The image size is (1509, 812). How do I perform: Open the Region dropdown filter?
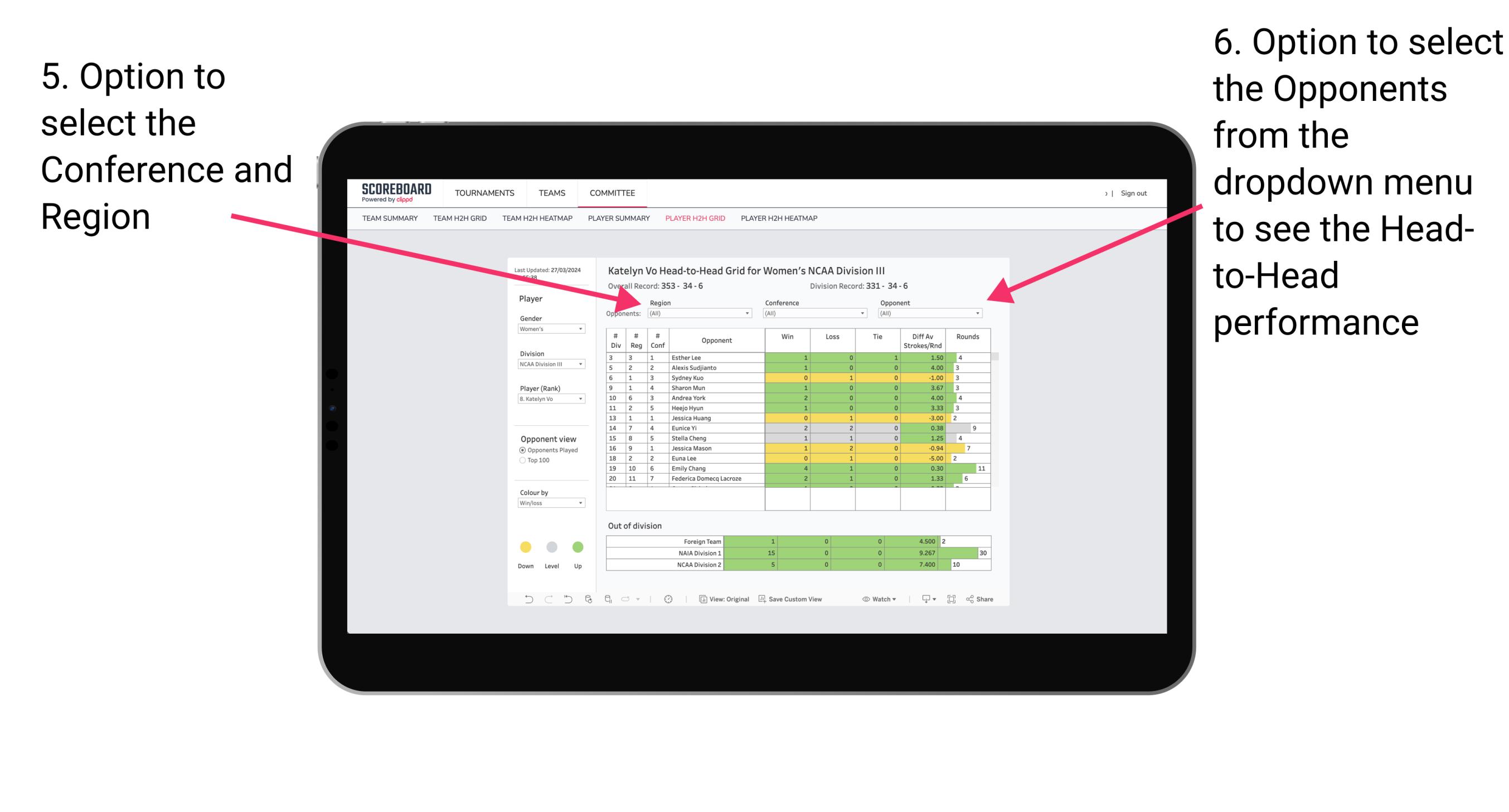tap(701, 316)
